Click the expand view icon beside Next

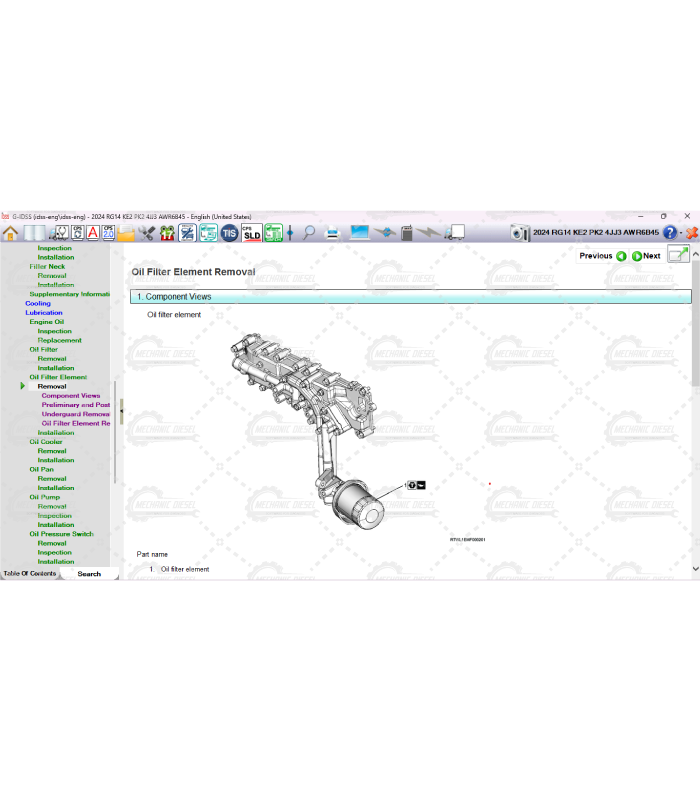[x=679, y=255]
